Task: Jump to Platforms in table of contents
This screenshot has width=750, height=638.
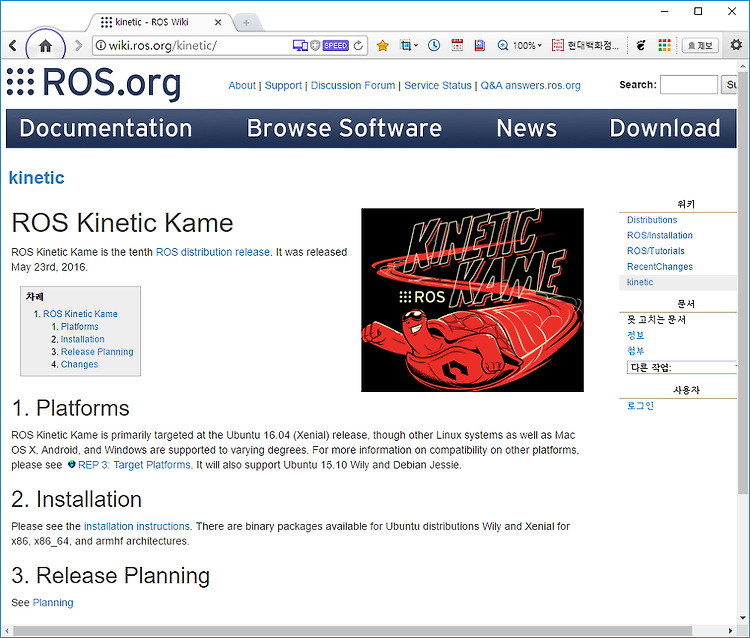Action: click(79, 326)
